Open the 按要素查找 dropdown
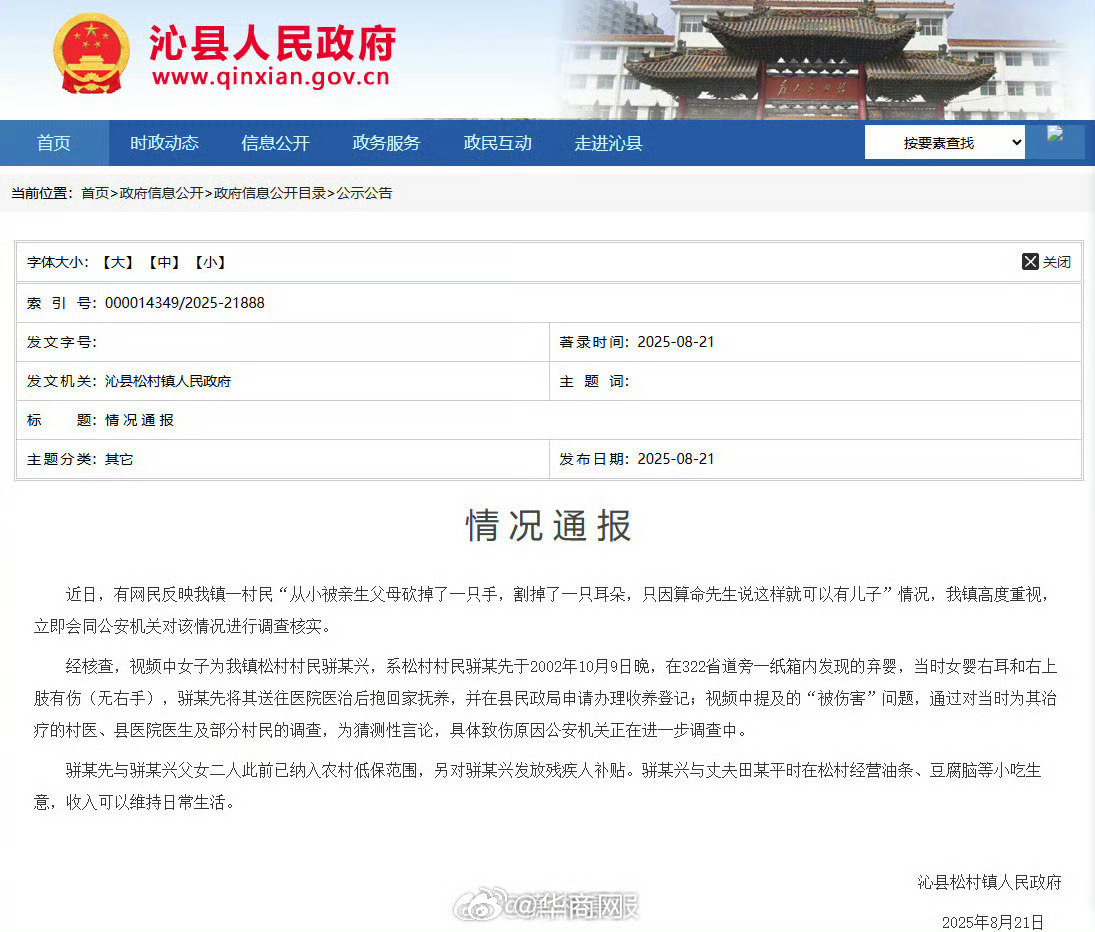1095x932 pixels. pyautogui.click(x=944, y=142)
